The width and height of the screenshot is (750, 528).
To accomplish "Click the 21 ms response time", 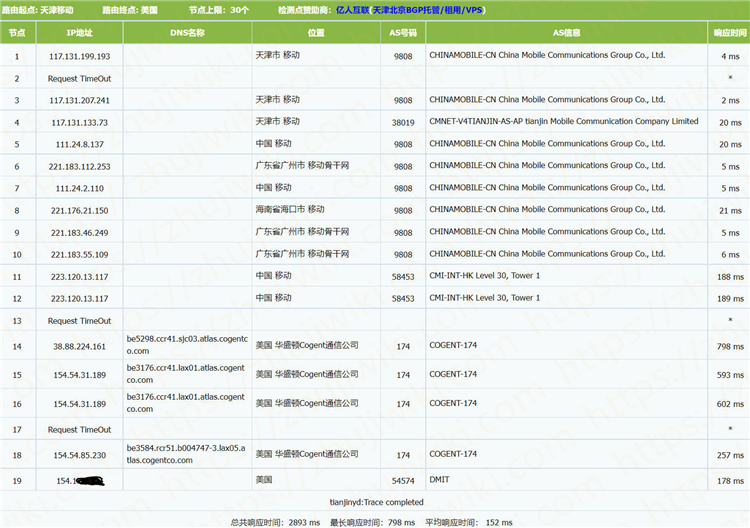I will point(730,210).
